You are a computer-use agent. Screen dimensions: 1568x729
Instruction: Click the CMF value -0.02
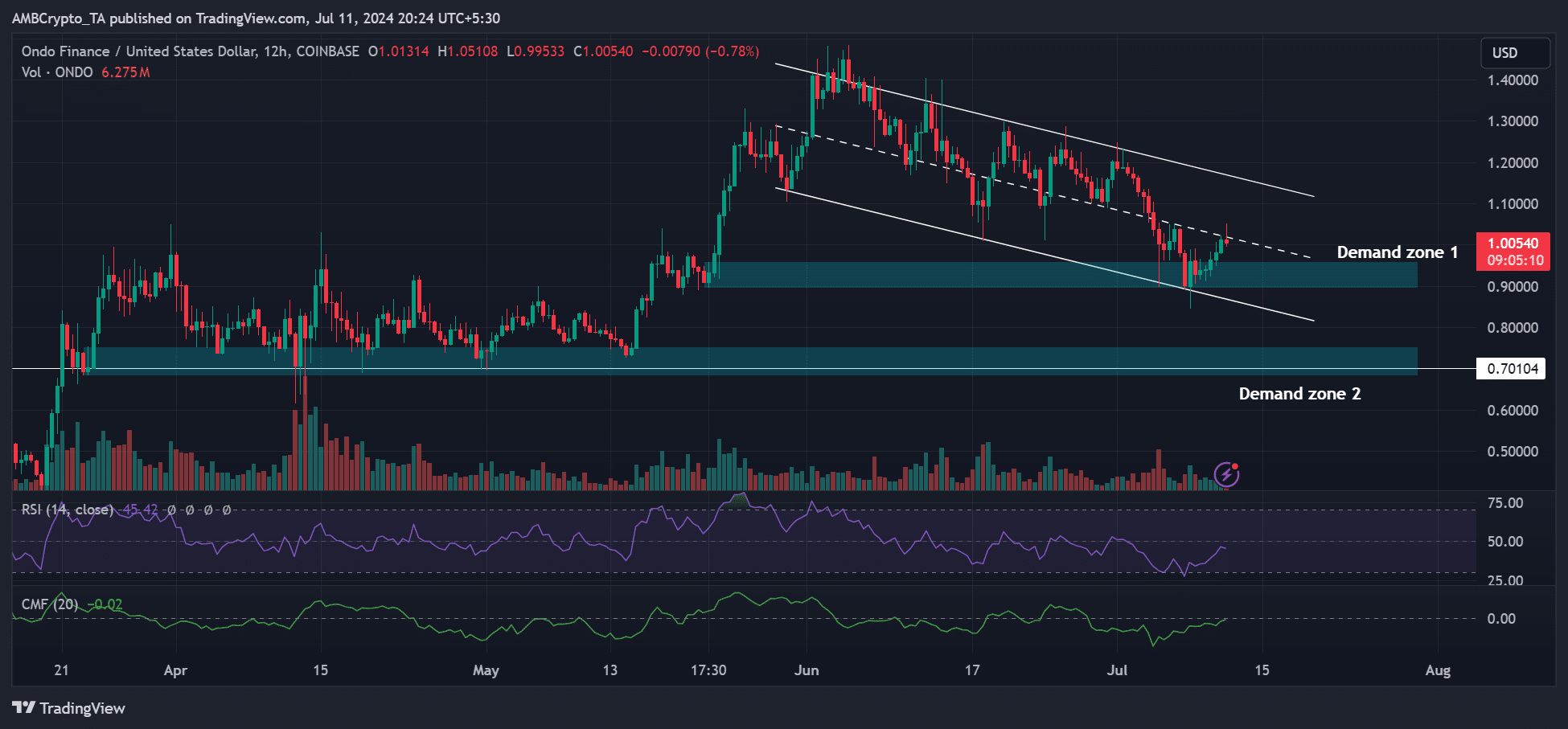click(x=105, y=604)
